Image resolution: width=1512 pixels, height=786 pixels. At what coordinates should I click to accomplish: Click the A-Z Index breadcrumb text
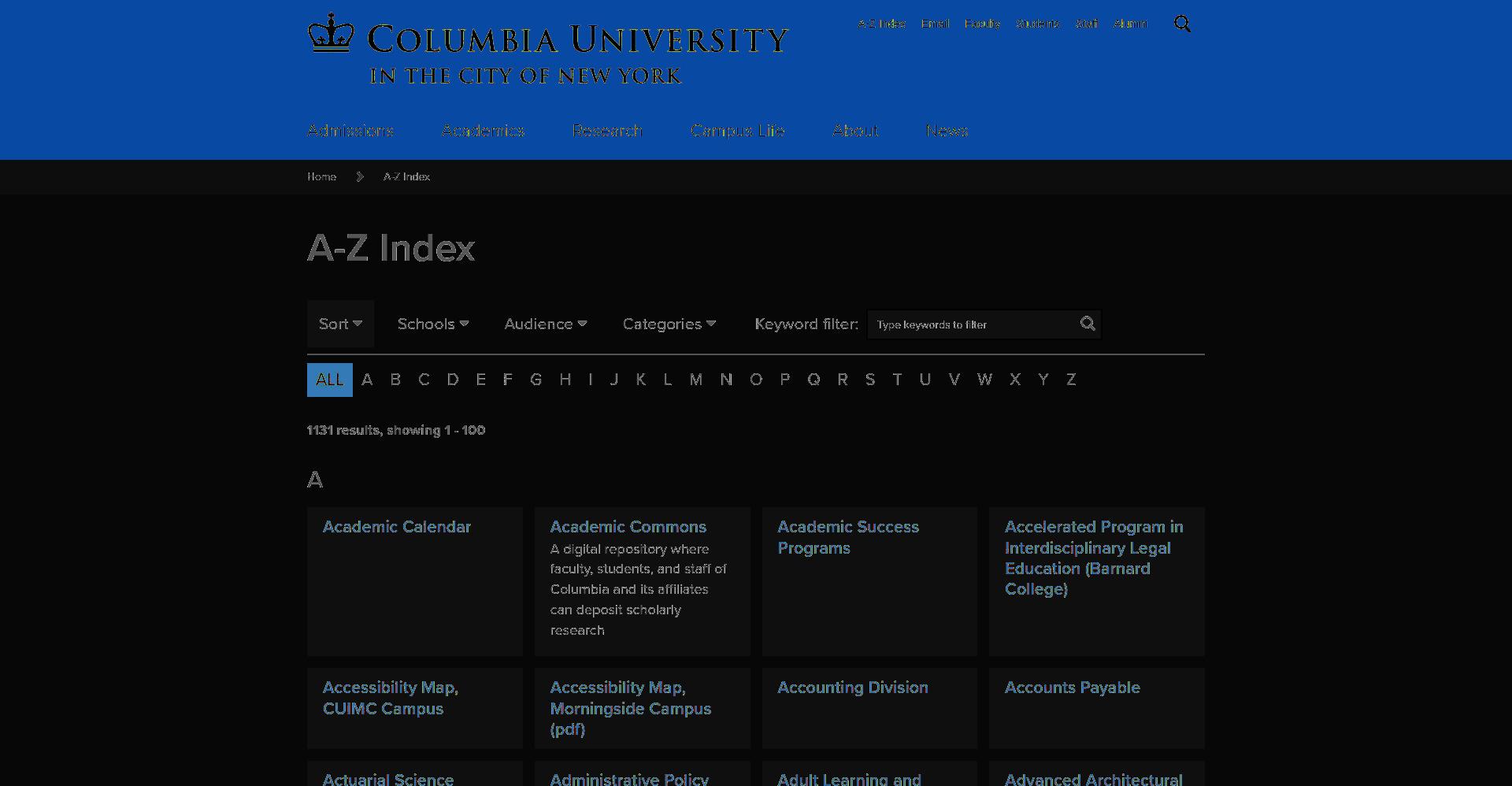[406, 177]
